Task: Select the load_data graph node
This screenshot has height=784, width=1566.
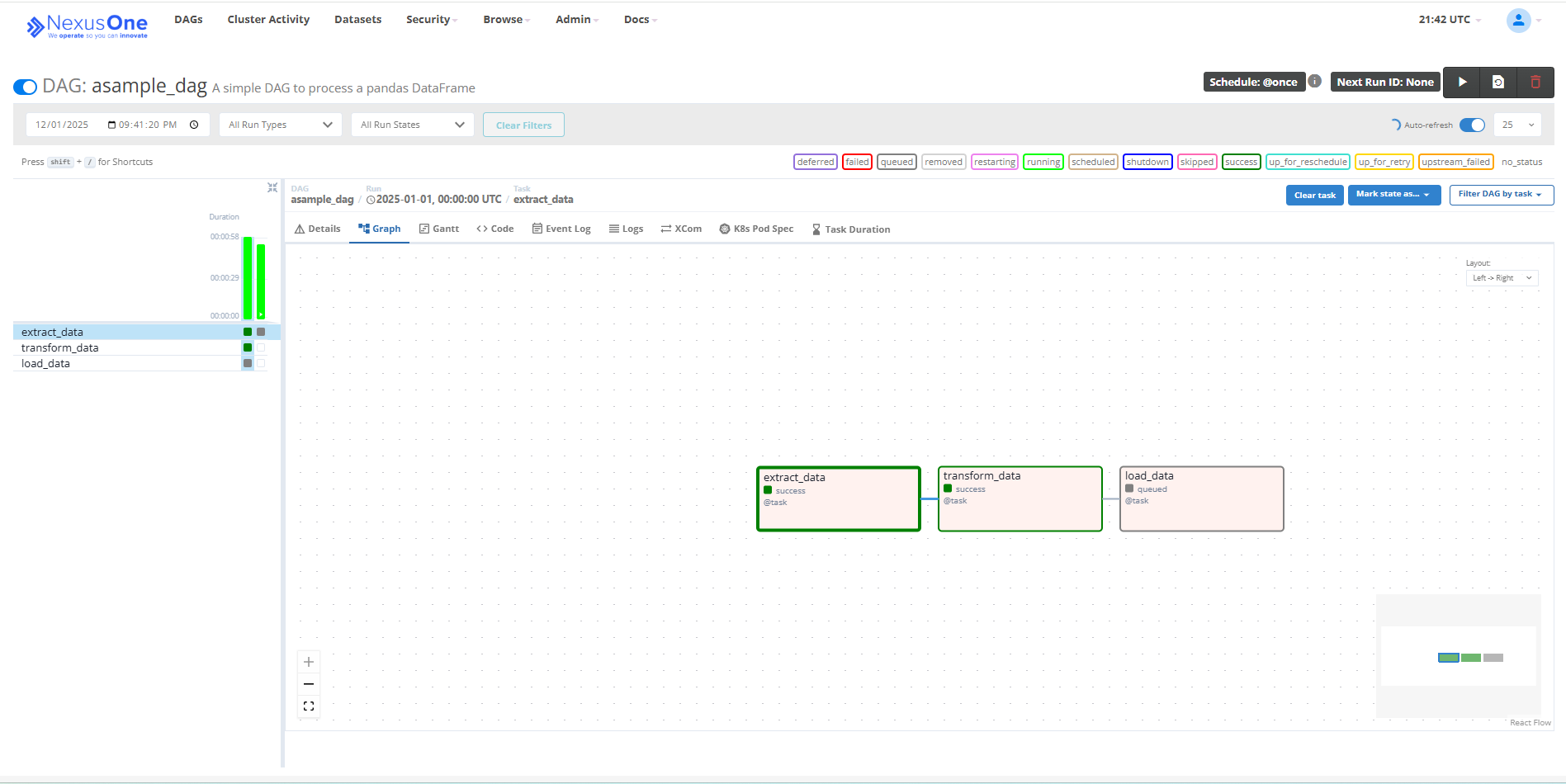Action: click(x=1202, y=499)
